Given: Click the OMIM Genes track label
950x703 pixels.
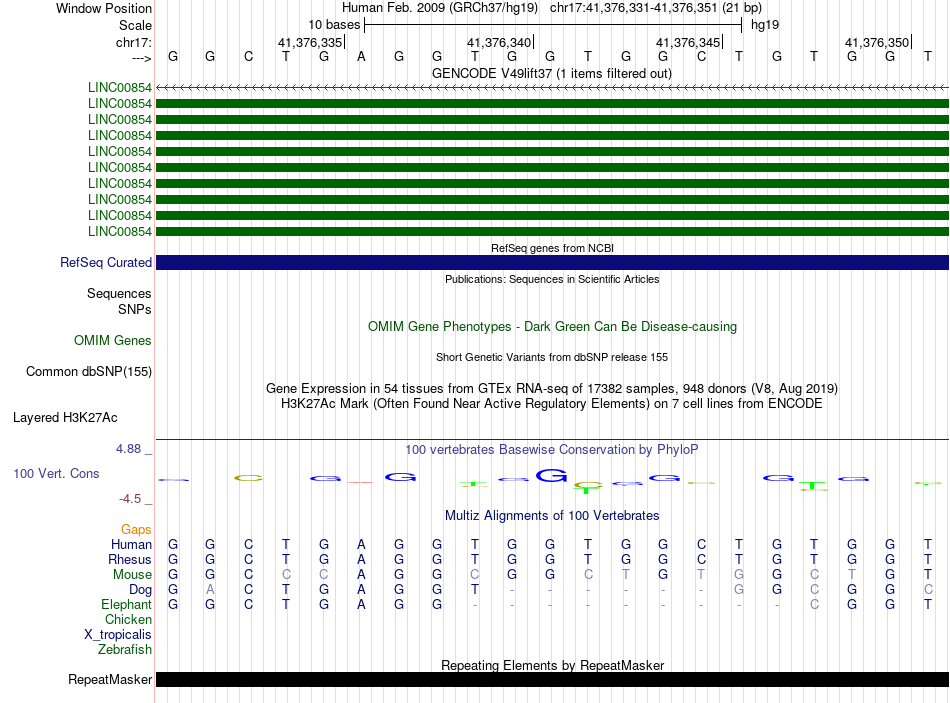Looking at the screenshot, I should tap(113, 341).
